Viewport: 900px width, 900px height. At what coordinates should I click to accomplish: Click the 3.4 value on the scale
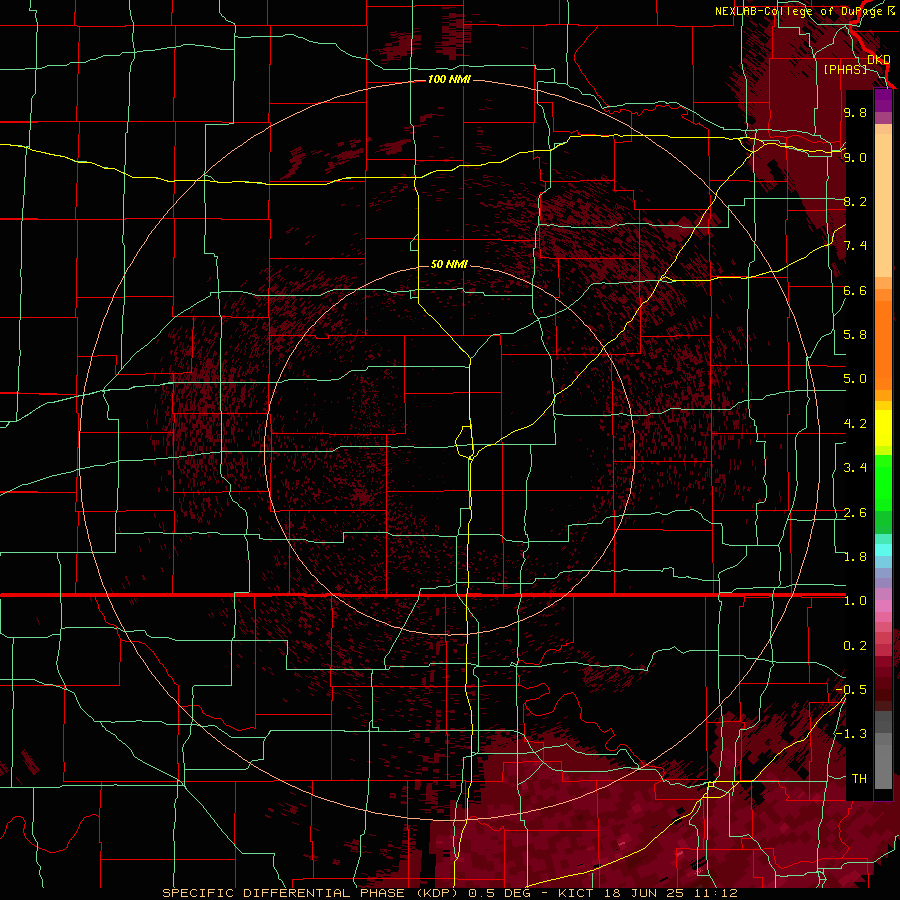(x=855, y=468)
